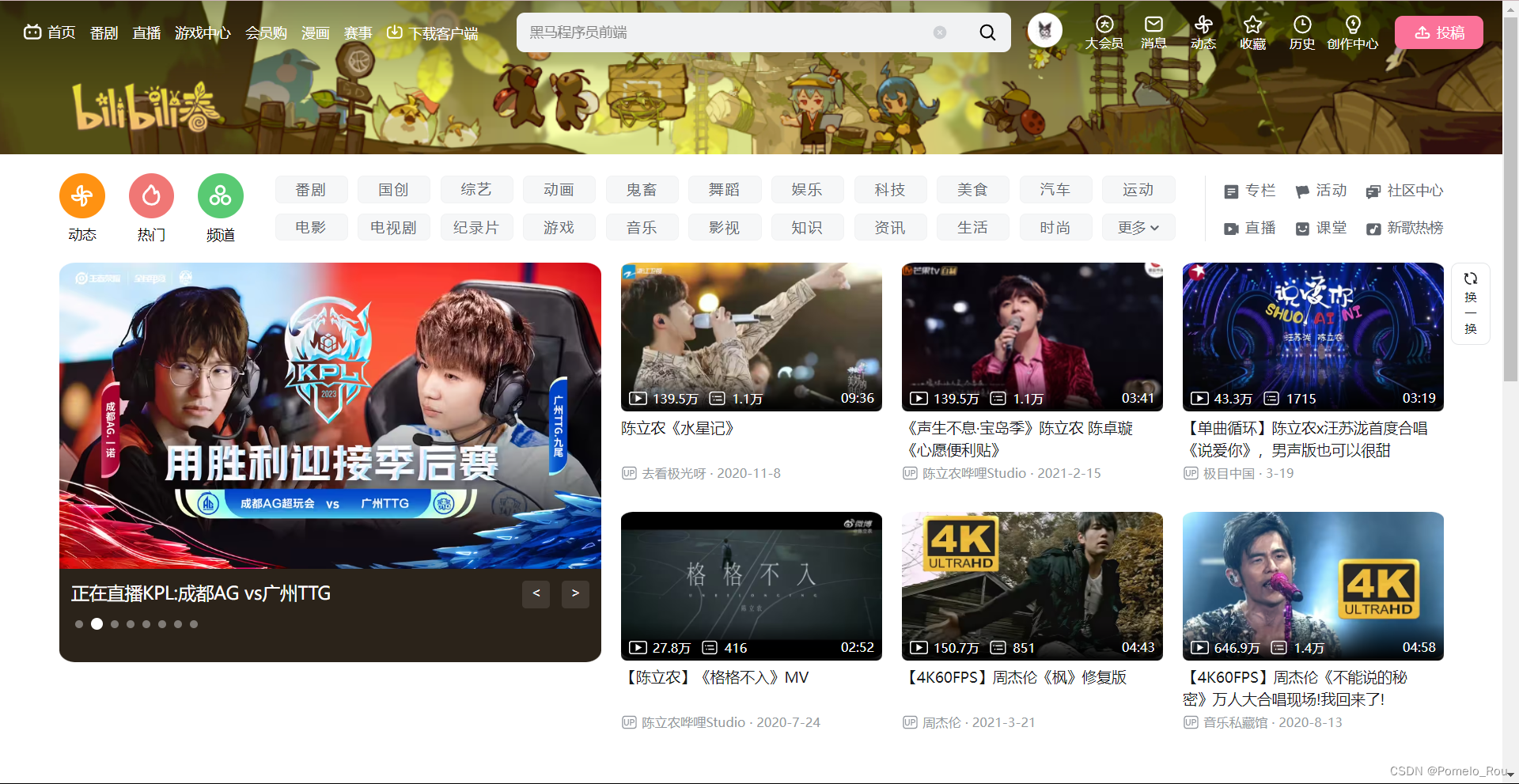
Task: Select the 电视剧 category
Action: pyautogui.click(x=393, y=228)
